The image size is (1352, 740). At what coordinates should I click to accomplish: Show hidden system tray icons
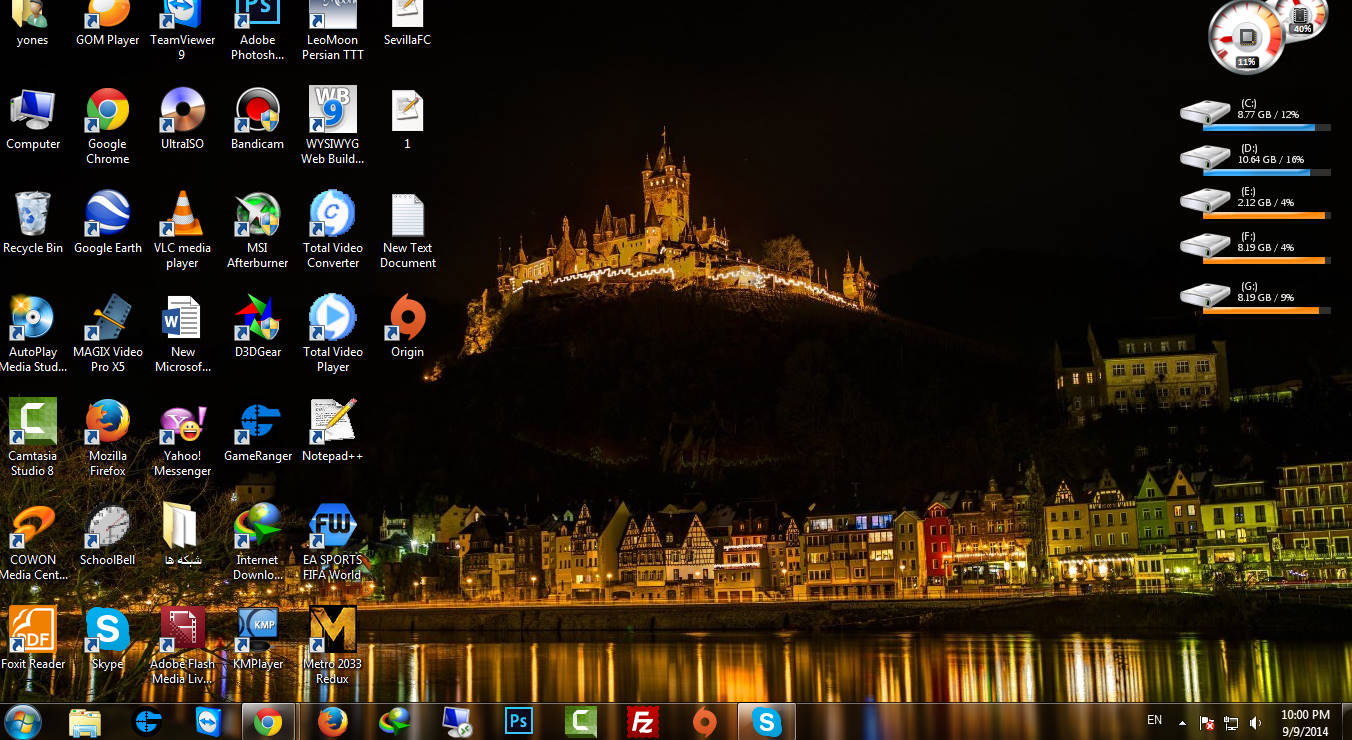pos(1183,722)
